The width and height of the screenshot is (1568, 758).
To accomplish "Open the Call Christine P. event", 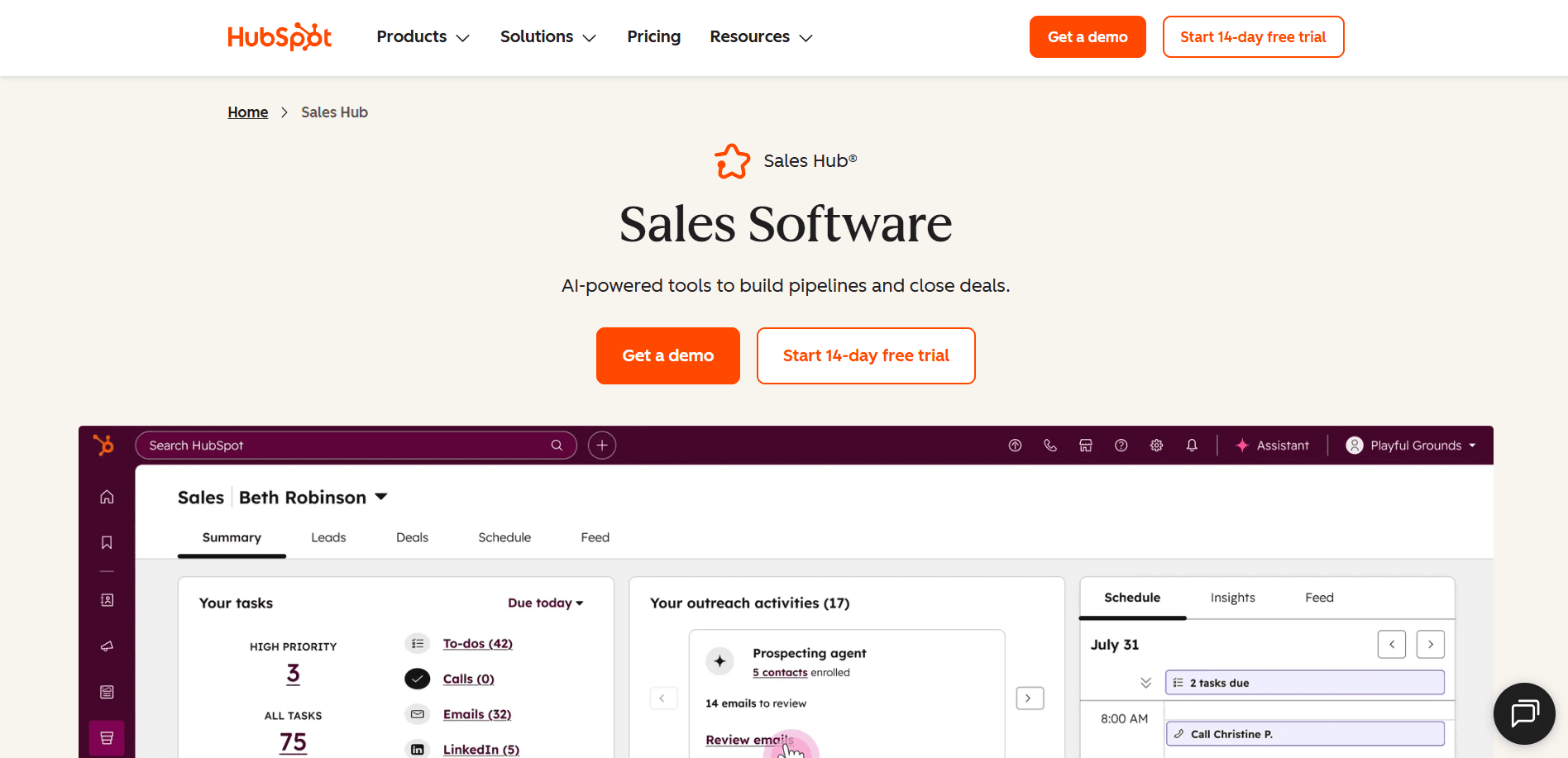I will tap(1305, 734).
